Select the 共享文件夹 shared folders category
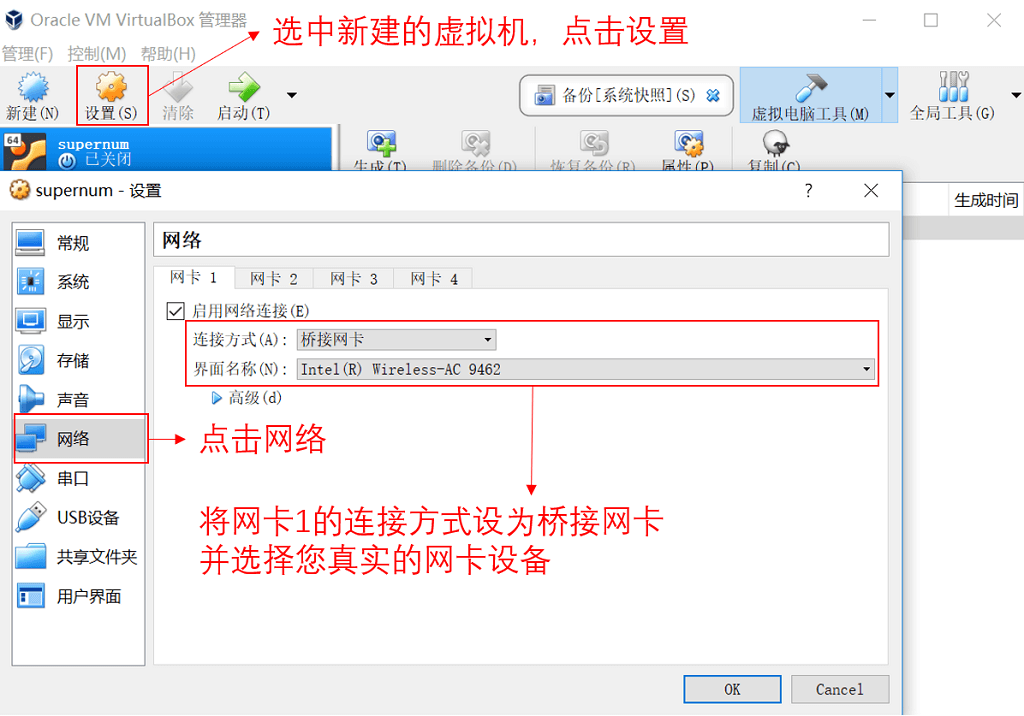Viewport: 1024px width, 716px height. 78,557
